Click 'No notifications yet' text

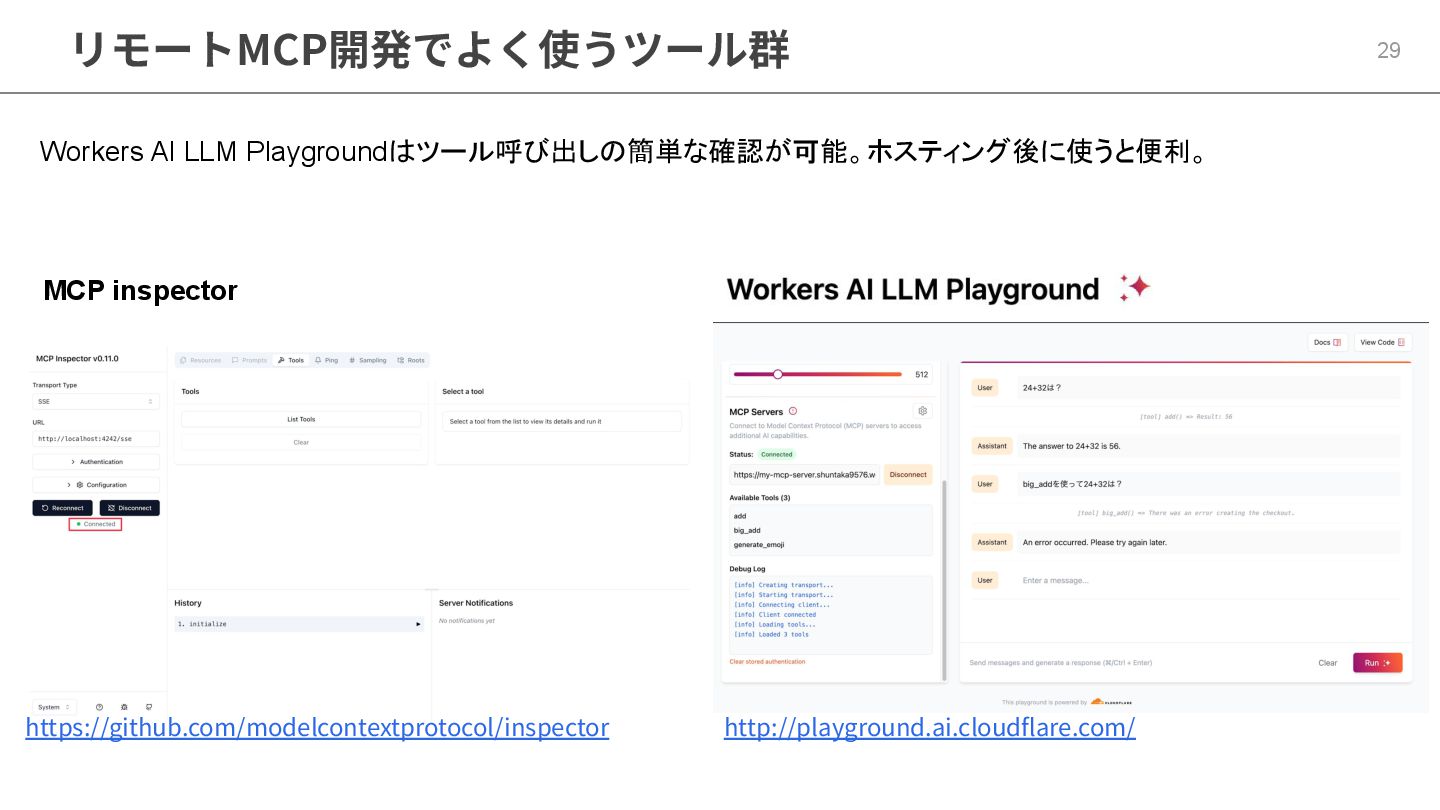467,621
